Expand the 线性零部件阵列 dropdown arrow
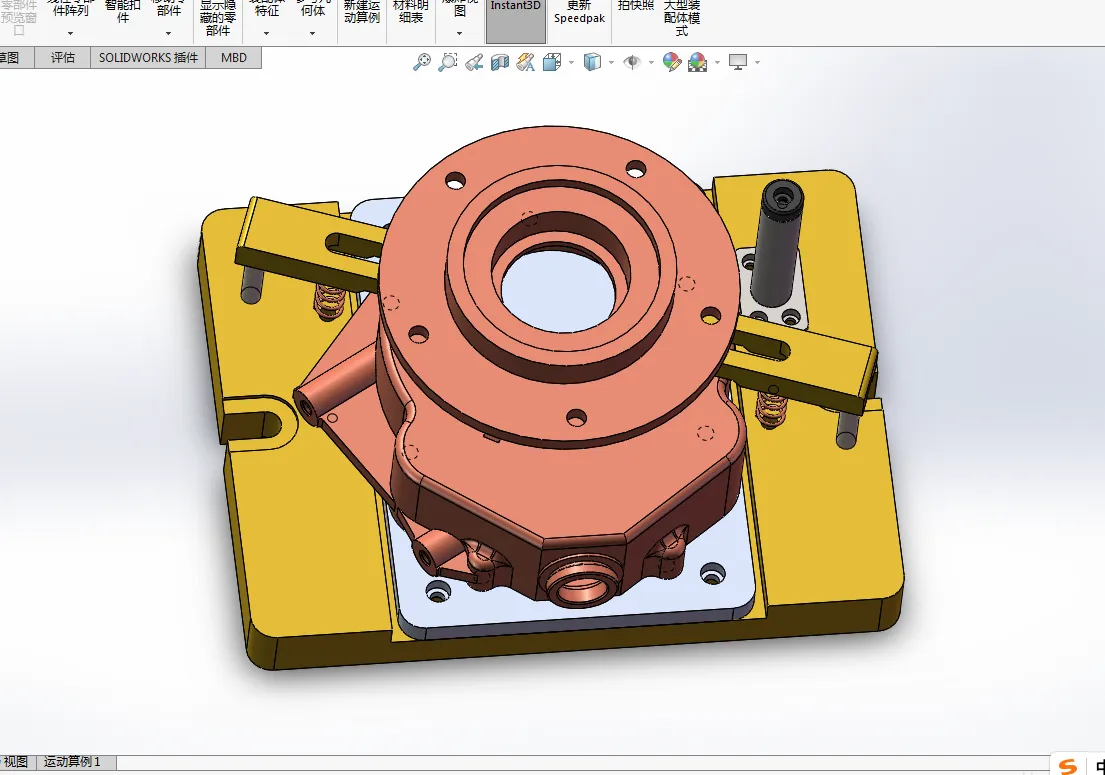 pos(70,33)
